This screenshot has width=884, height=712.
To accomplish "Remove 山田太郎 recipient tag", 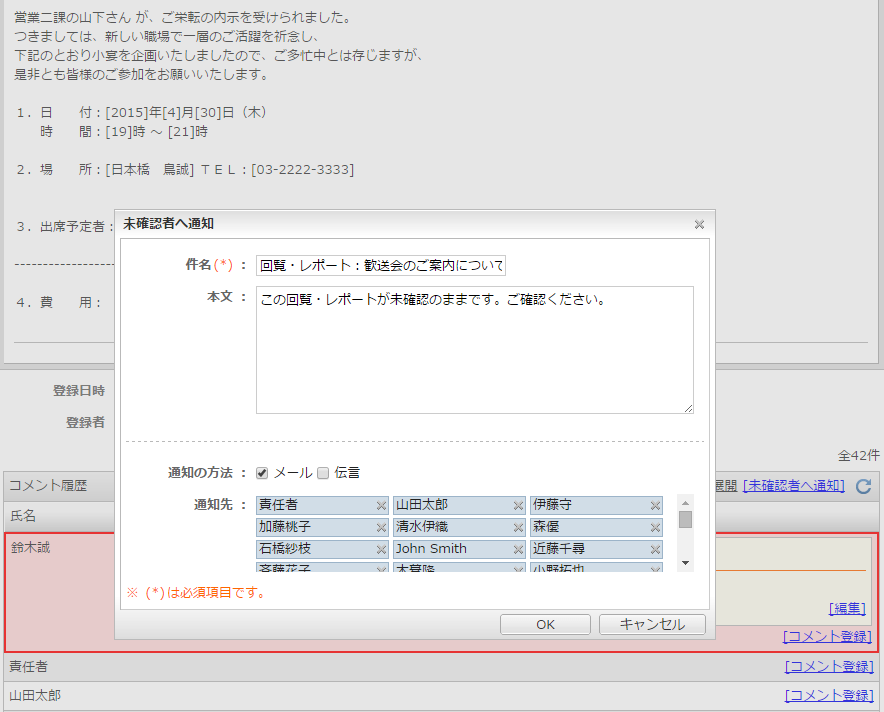I will (518, 506).
